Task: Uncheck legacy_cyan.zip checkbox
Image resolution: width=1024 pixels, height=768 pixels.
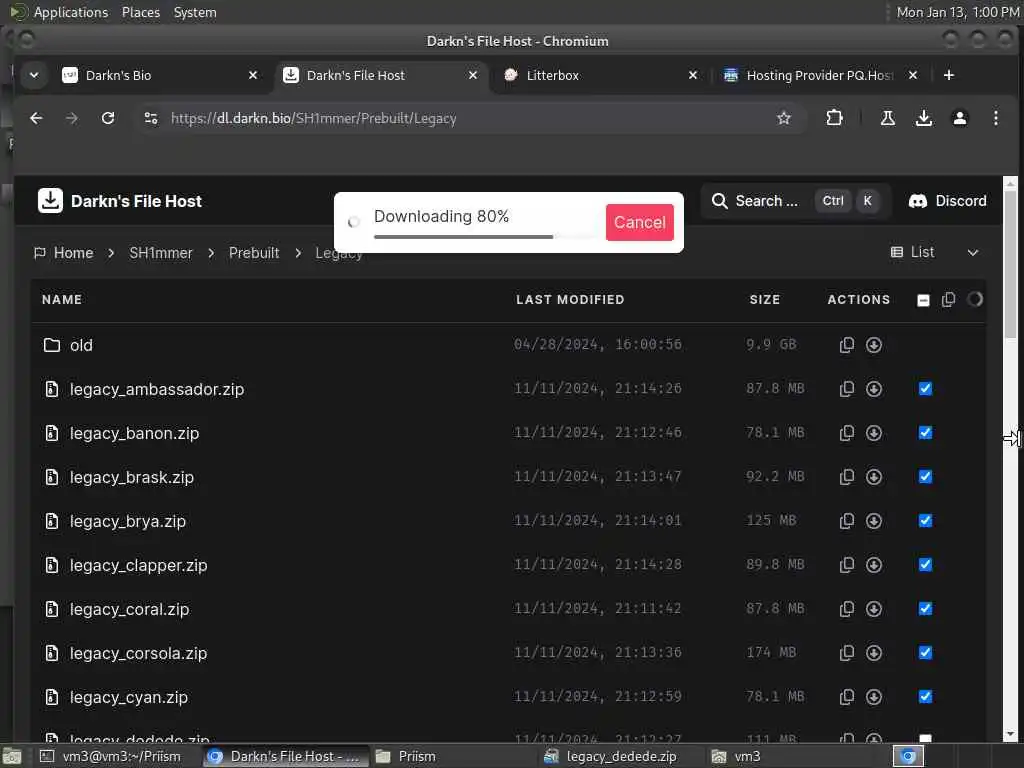Action: tap(925, 696)
